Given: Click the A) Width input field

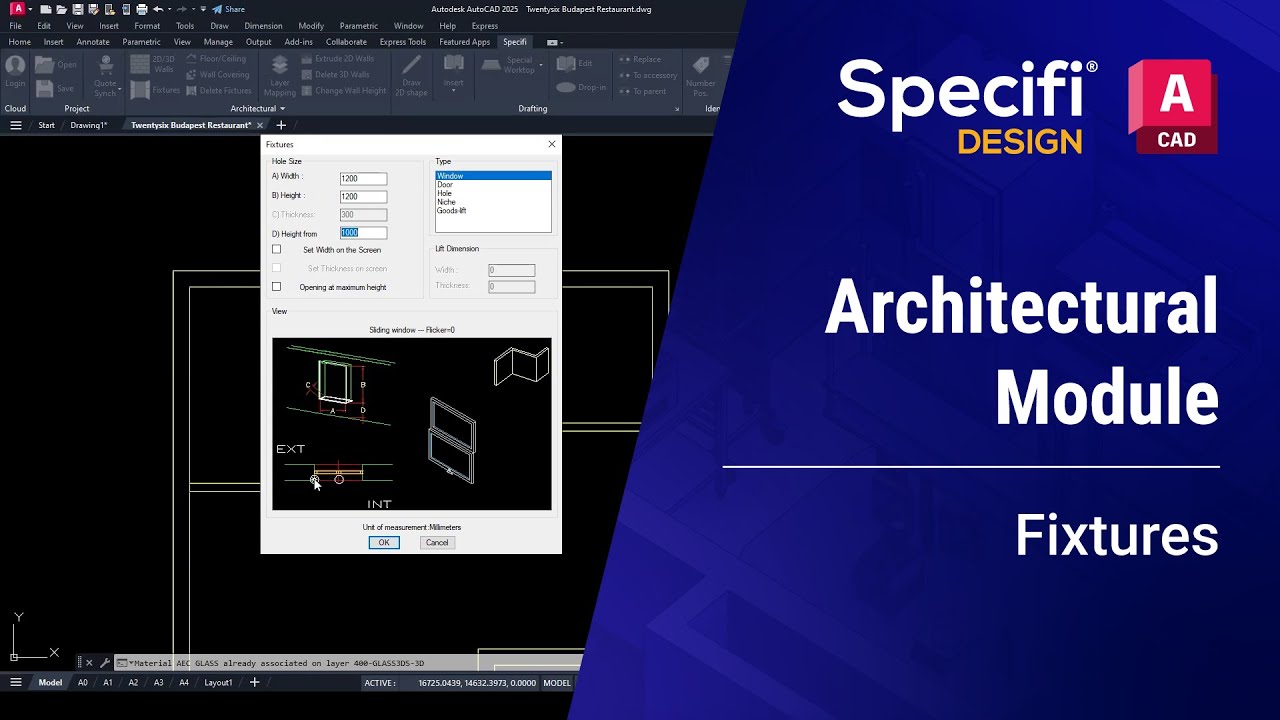Looking at the screenshot, I should [363, 178].
